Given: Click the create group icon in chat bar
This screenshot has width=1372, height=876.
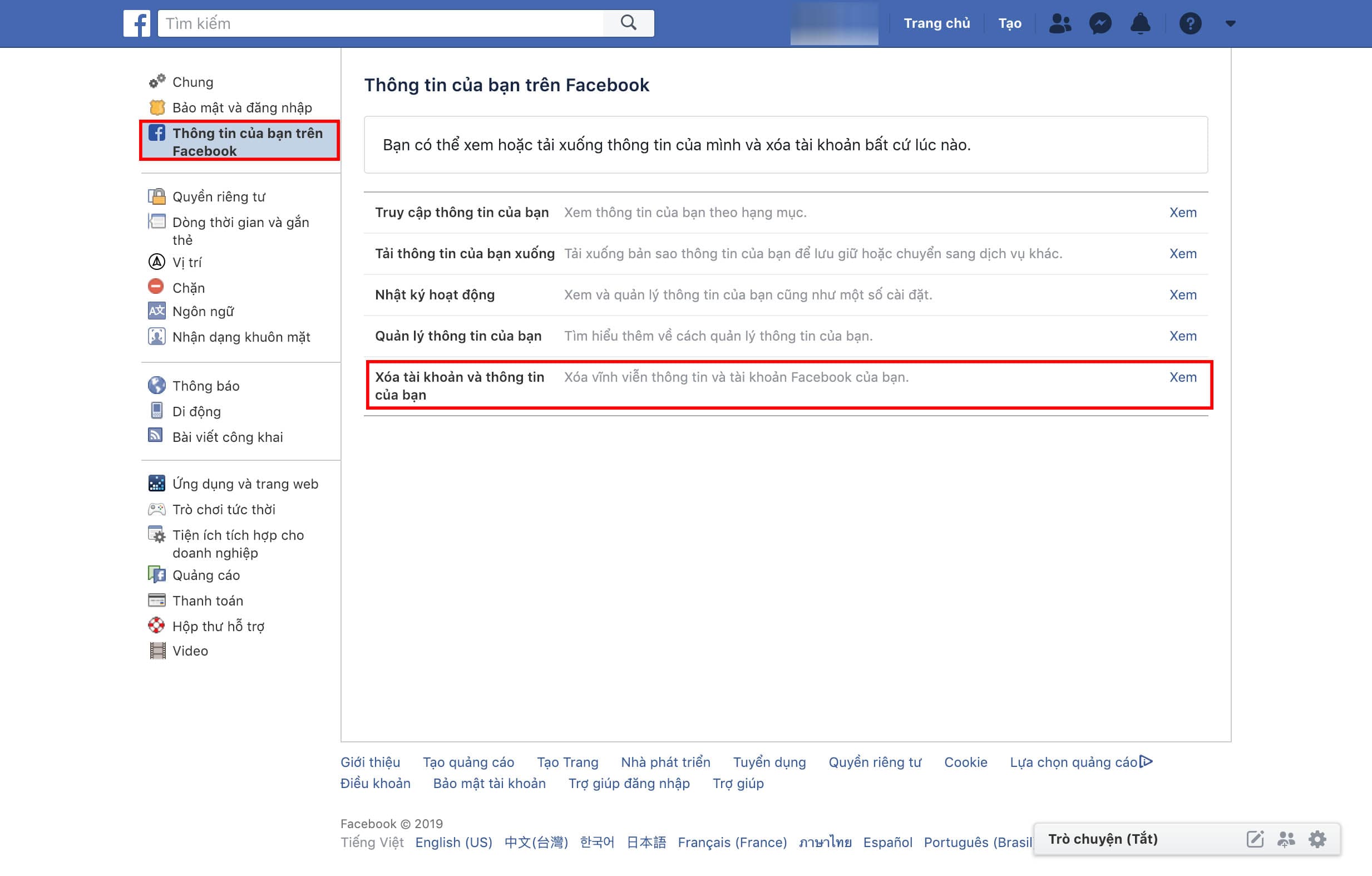Looking at the screenshot, I should (1286, 839).
